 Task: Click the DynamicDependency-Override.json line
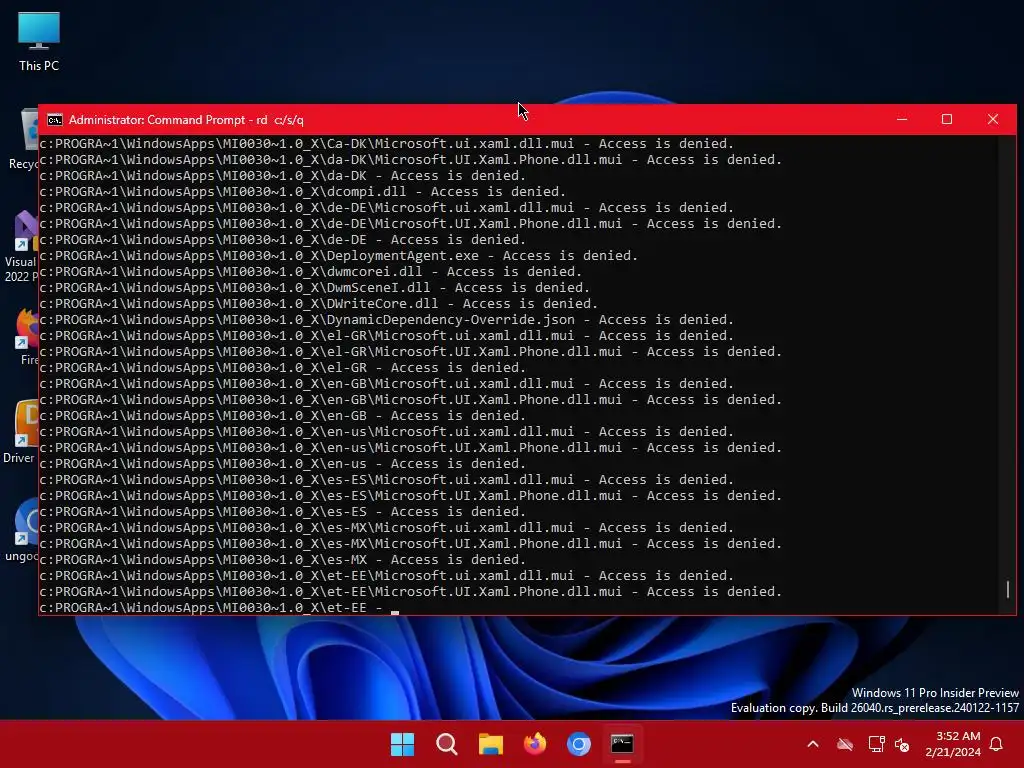387,319
